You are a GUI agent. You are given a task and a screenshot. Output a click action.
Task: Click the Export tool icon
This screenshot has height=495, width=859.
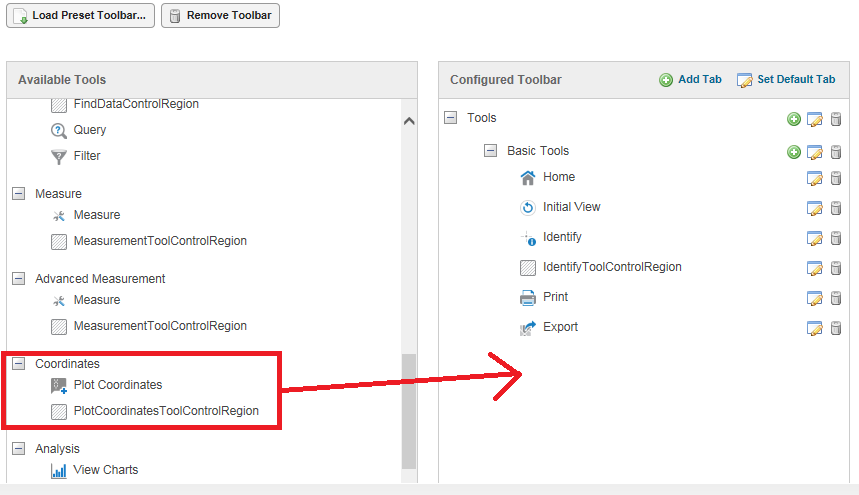coord(528,327)
